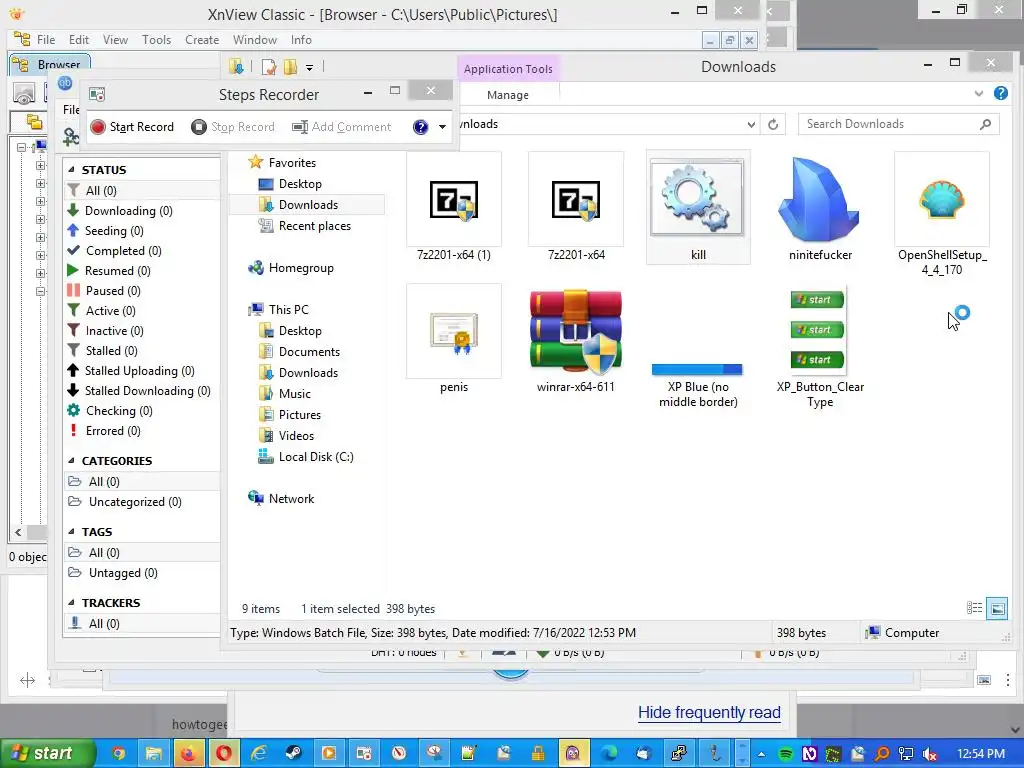Screen dimensions: 1024x768
Task: Collapse the TAGS section
Action: point(71,532)
